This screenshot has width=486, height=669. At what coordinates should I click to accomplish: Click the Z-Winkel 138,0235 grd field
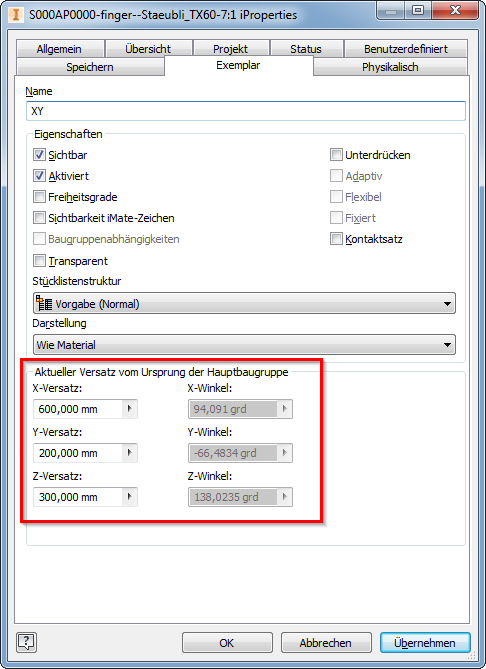[233, 497]
